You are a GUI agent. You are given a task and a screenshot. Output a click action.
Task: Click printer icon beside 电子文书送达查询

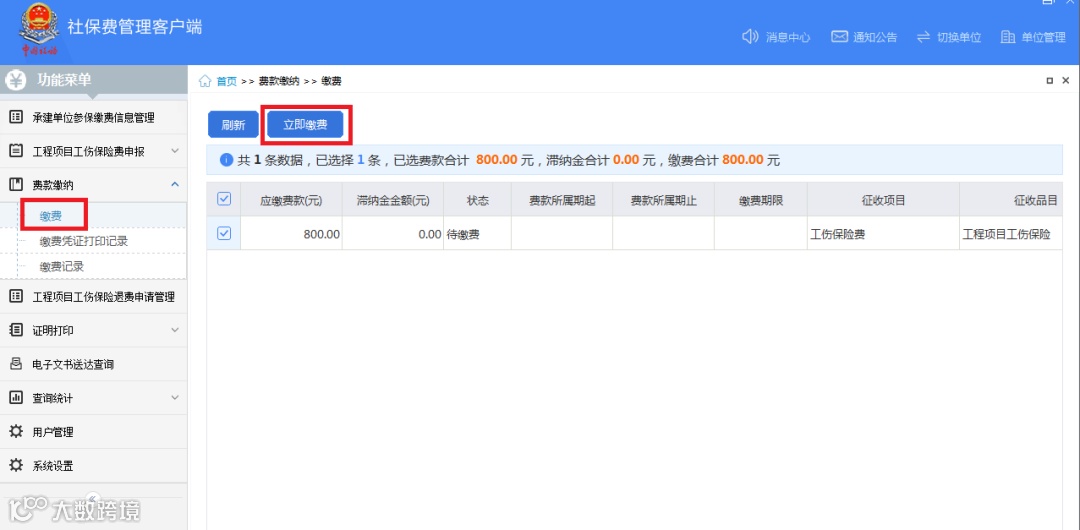[15, 365]
